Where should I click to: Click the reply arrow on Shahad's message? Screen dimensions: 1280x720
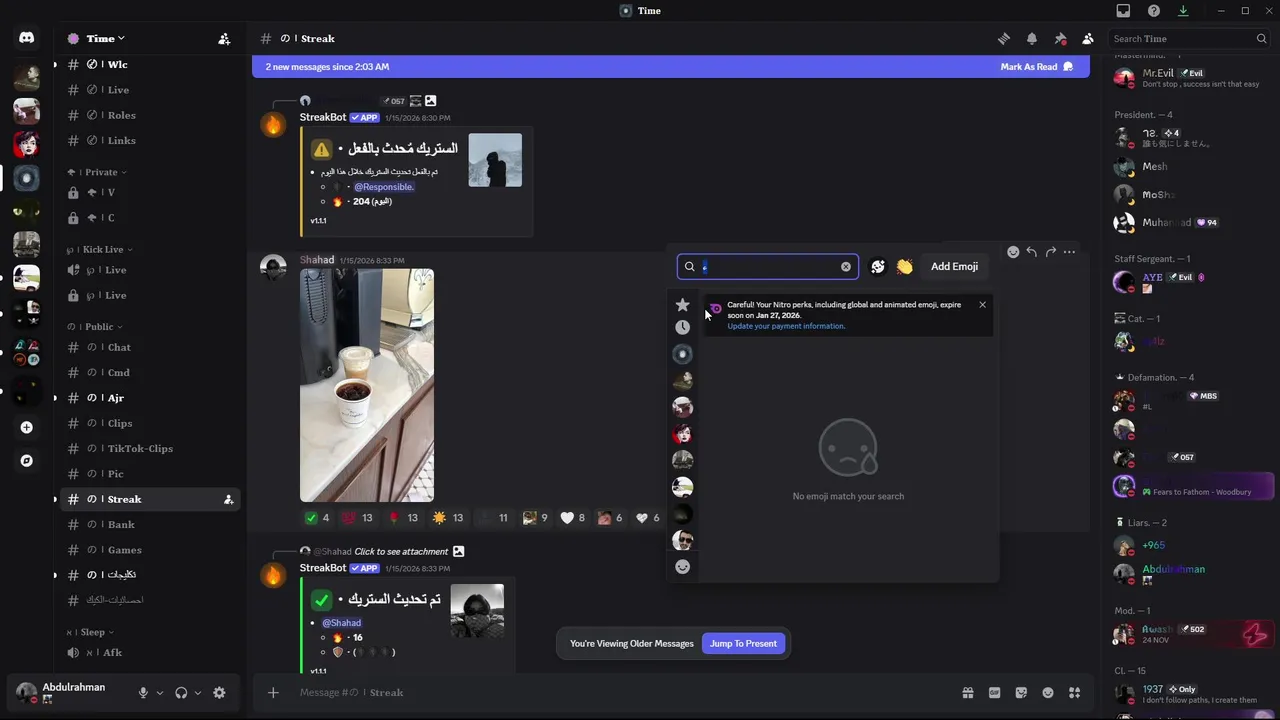pos(1031,252)
